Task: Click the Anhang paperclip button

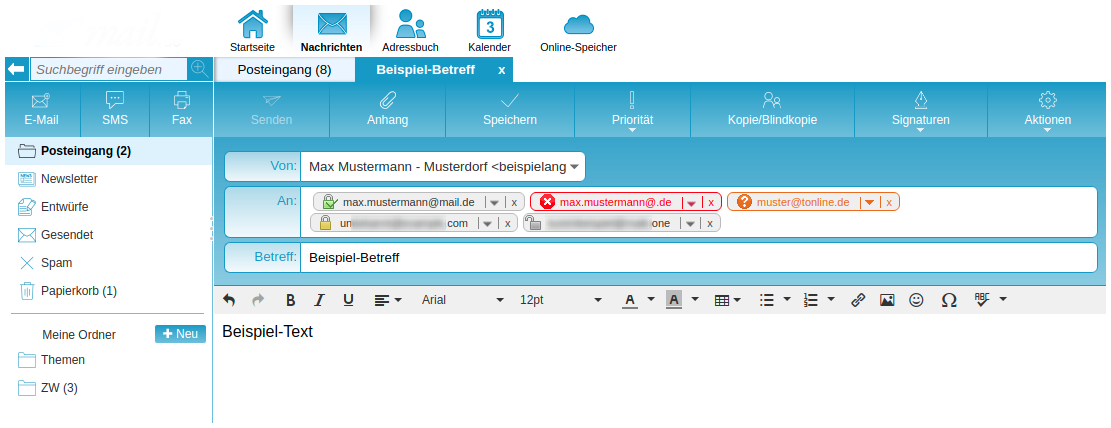Action: (388, 109)
